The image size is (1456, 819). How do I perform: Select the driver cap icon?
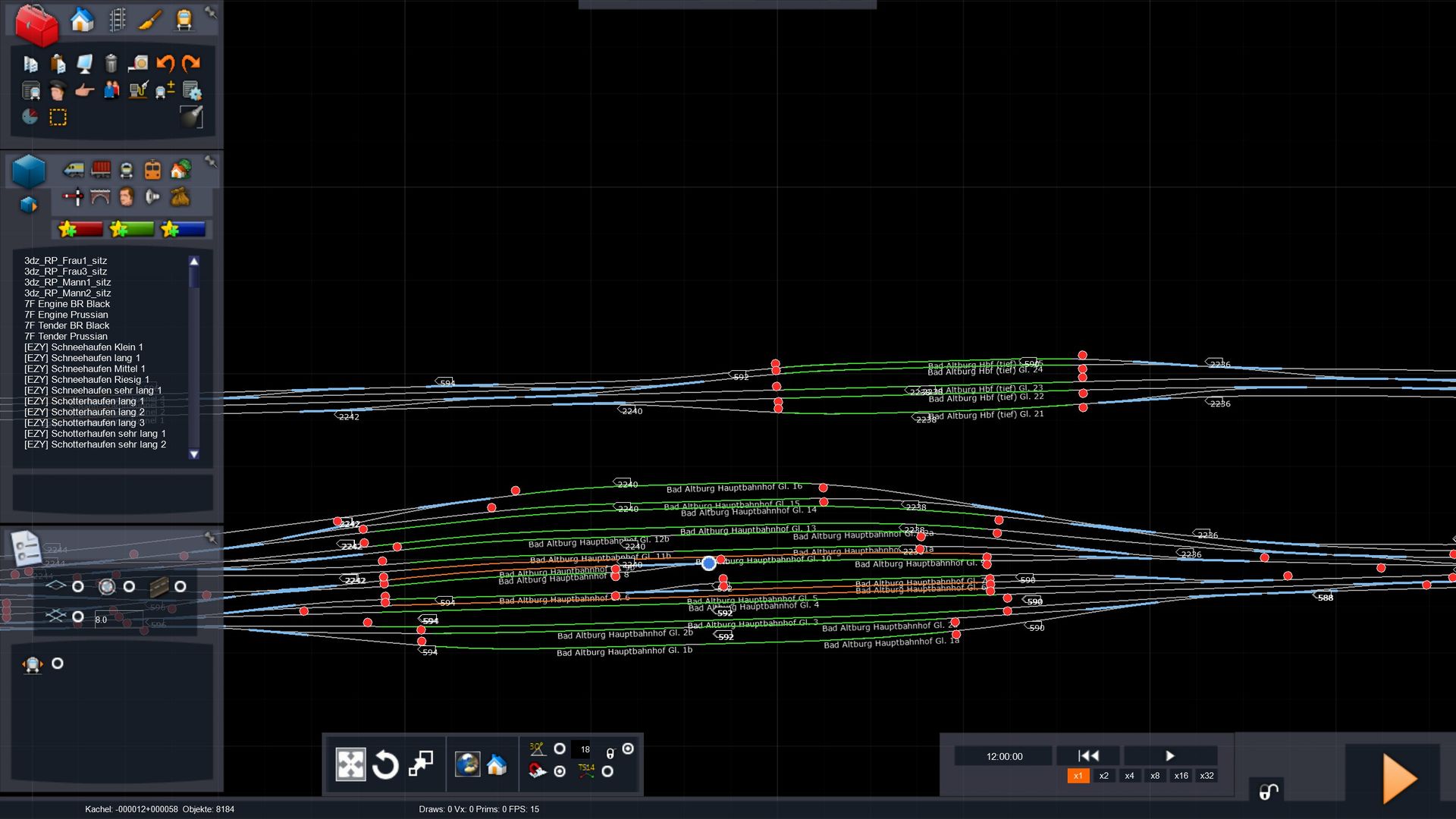tap(58, 92)
